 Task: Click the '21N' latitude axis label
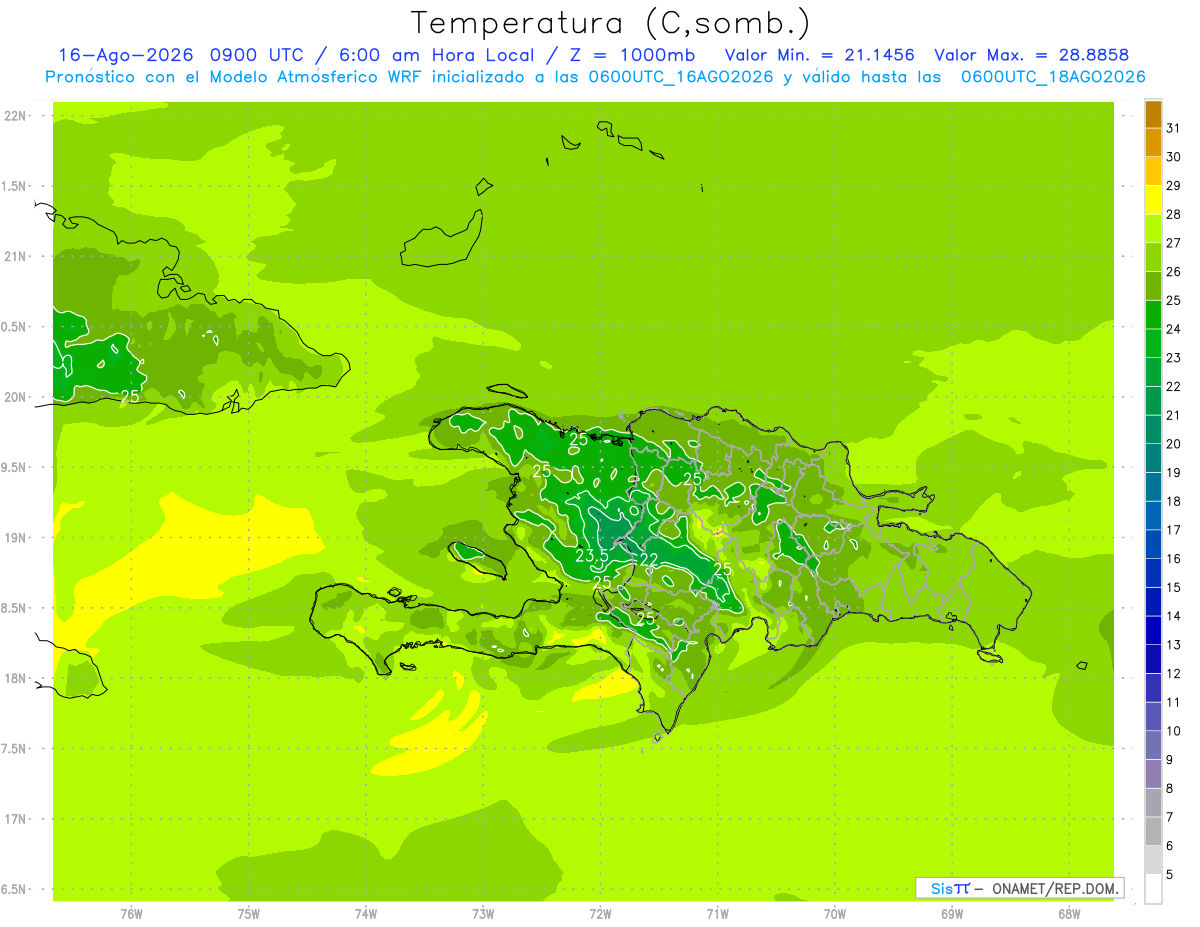[15, 257]
